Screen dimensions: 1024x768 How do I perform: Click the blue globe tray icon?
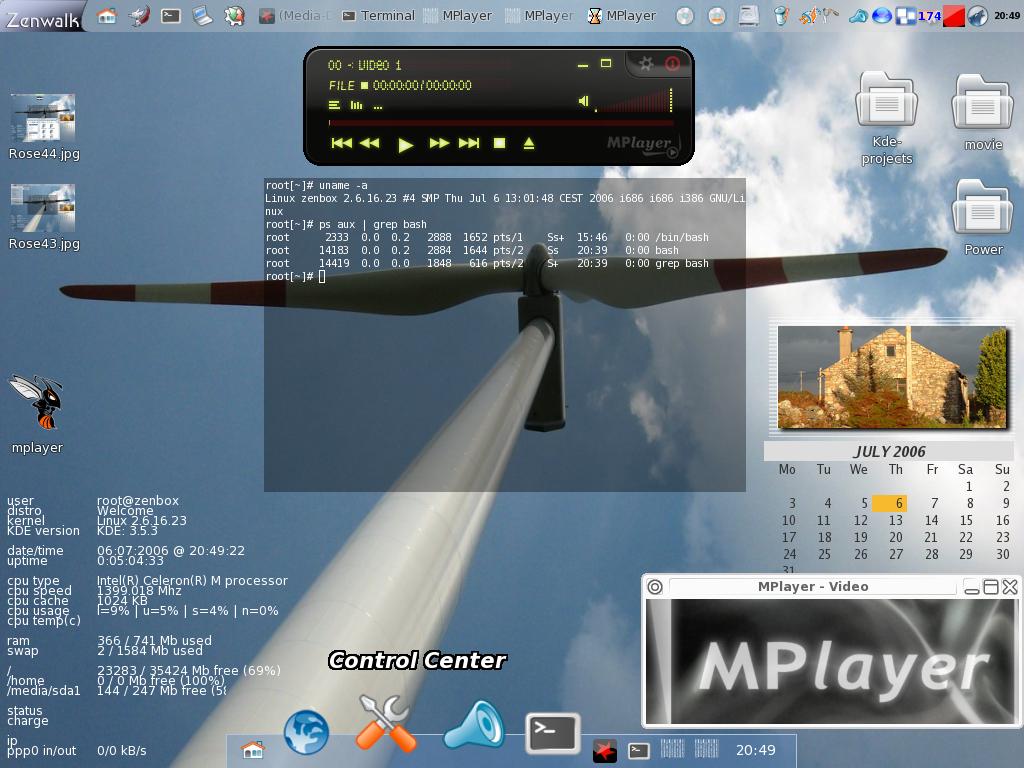pyautogui.click(x=882, y=16)
